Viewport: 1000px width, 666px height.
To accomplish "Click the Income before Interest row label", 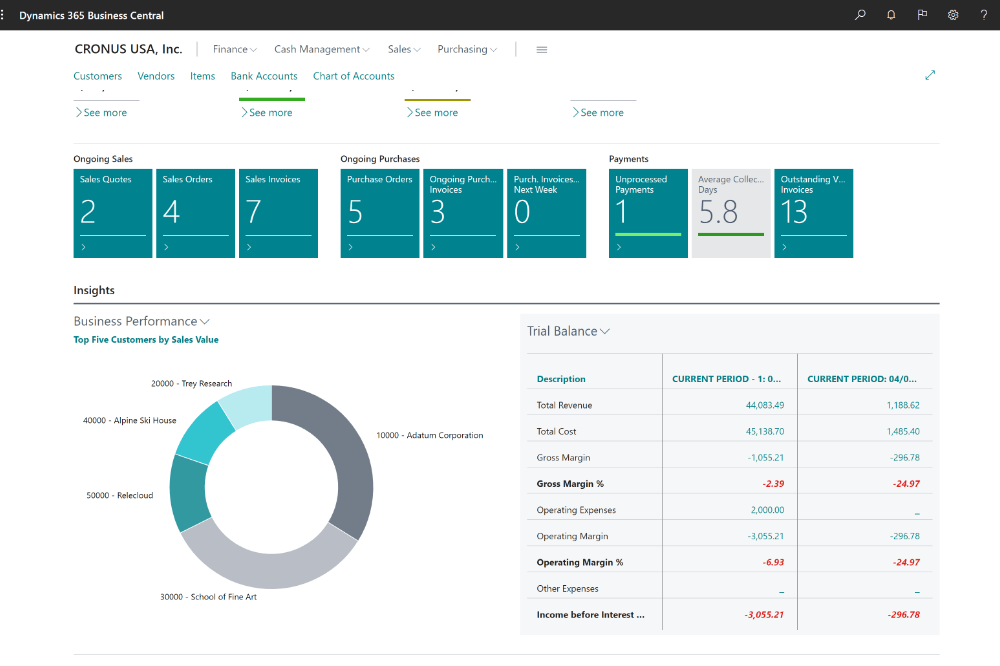I will point(591,614).
